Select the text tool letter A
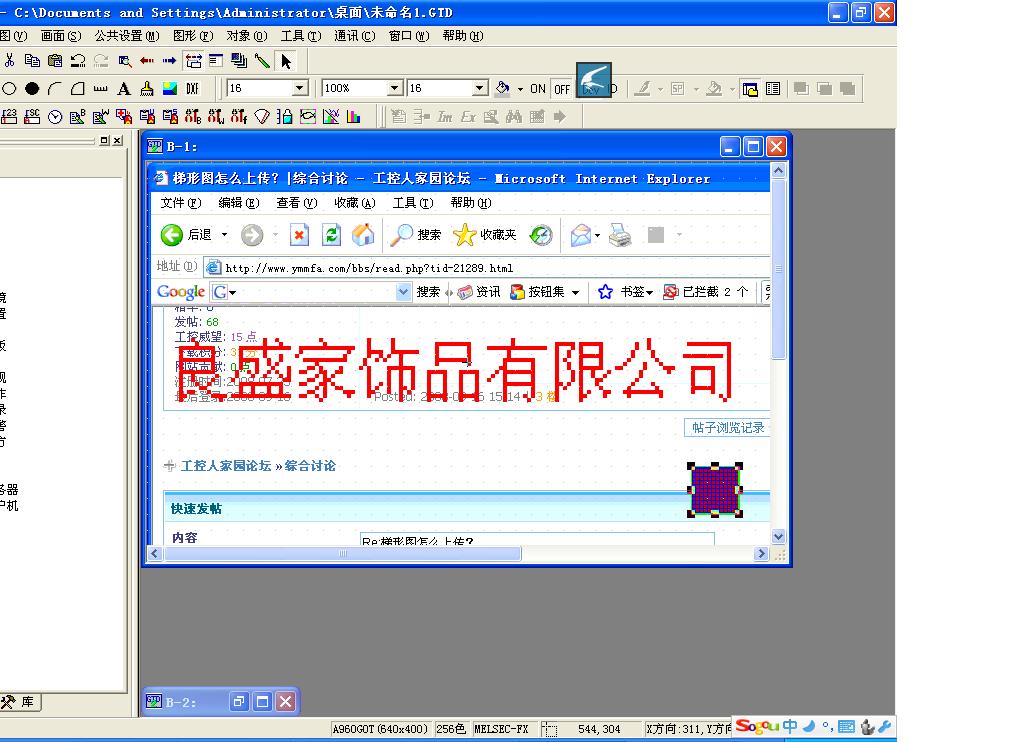The width and height of the screenshot is (1024, 742). pos(124,89)
